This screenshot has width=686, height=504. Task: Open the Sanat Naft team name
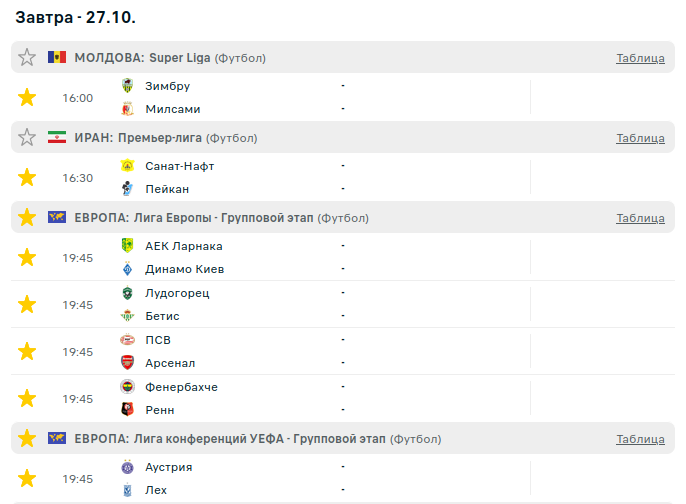(179, 166)
